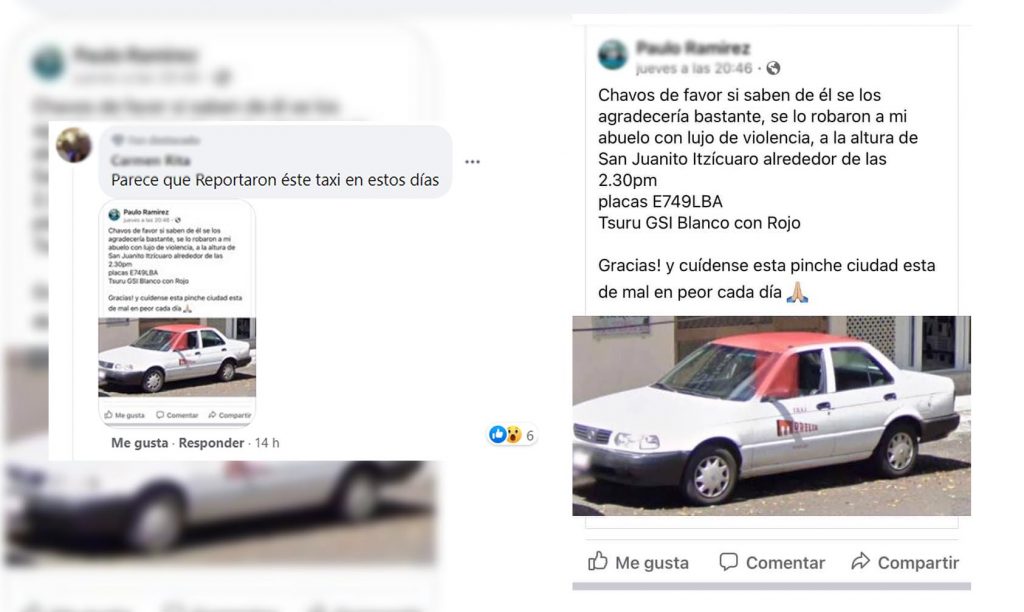1024x612 pixels.
Task: Click the Comentar button label in right post
Action: pos(785,562)
